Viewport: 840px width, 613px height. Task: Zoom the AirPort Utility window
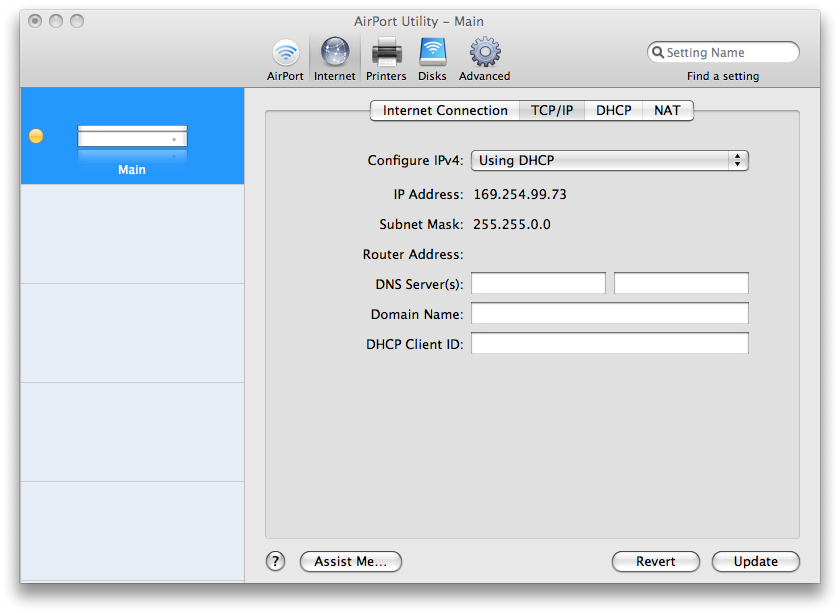click(x=77, y=21)
